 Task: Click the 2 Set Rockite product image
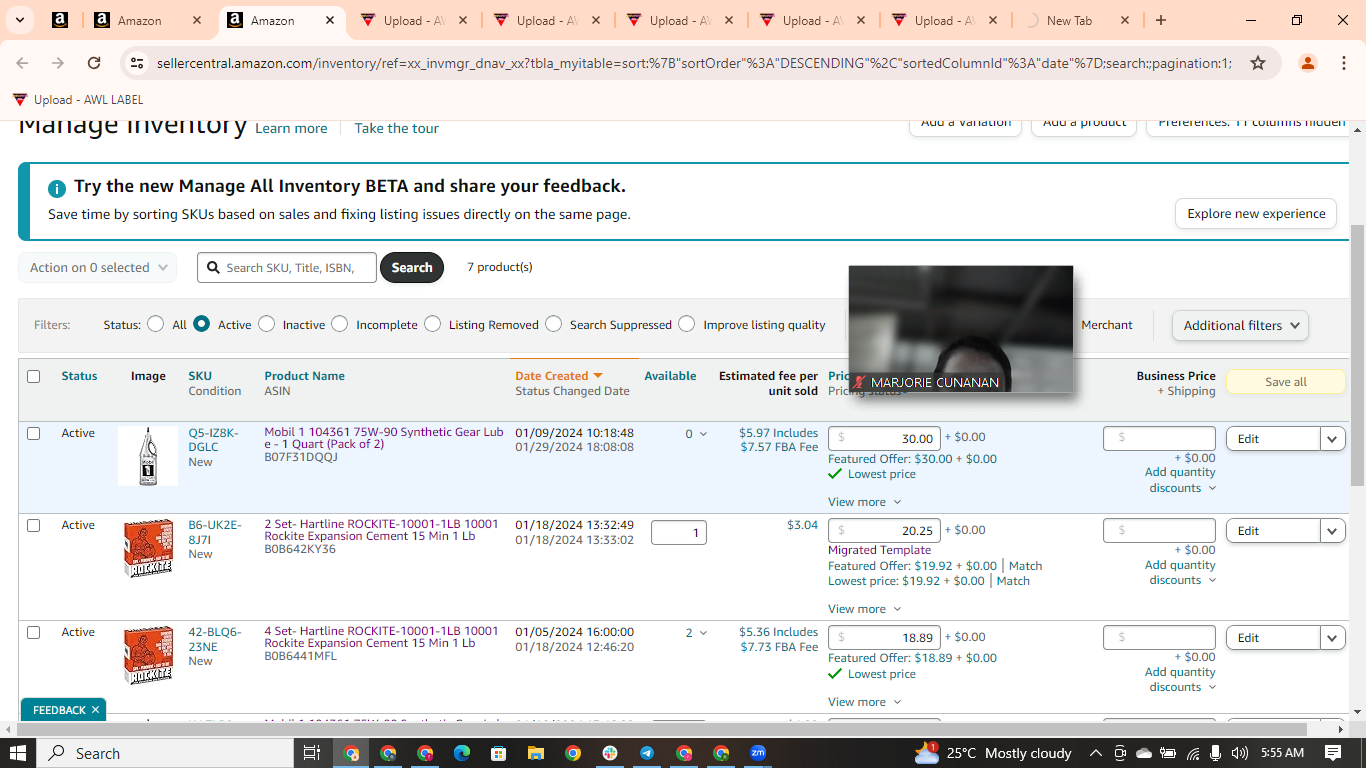[x=148, y=548]
